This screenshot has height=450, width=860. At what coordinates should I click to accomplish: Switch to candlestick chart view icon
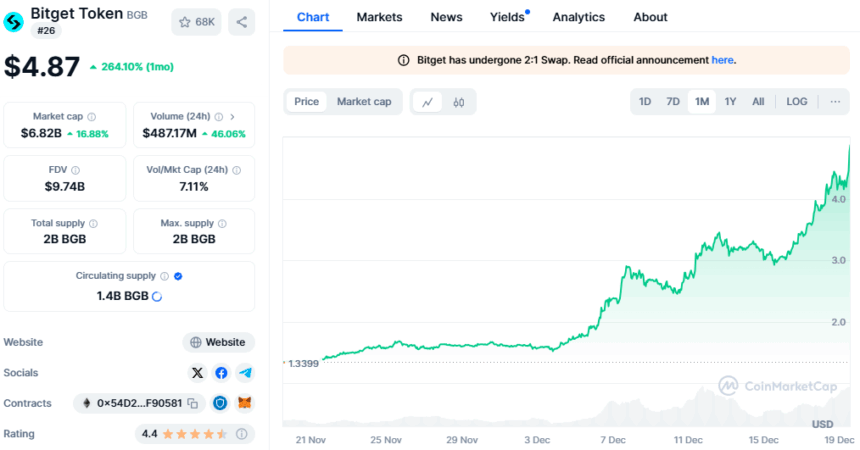(x=459, y=102)
